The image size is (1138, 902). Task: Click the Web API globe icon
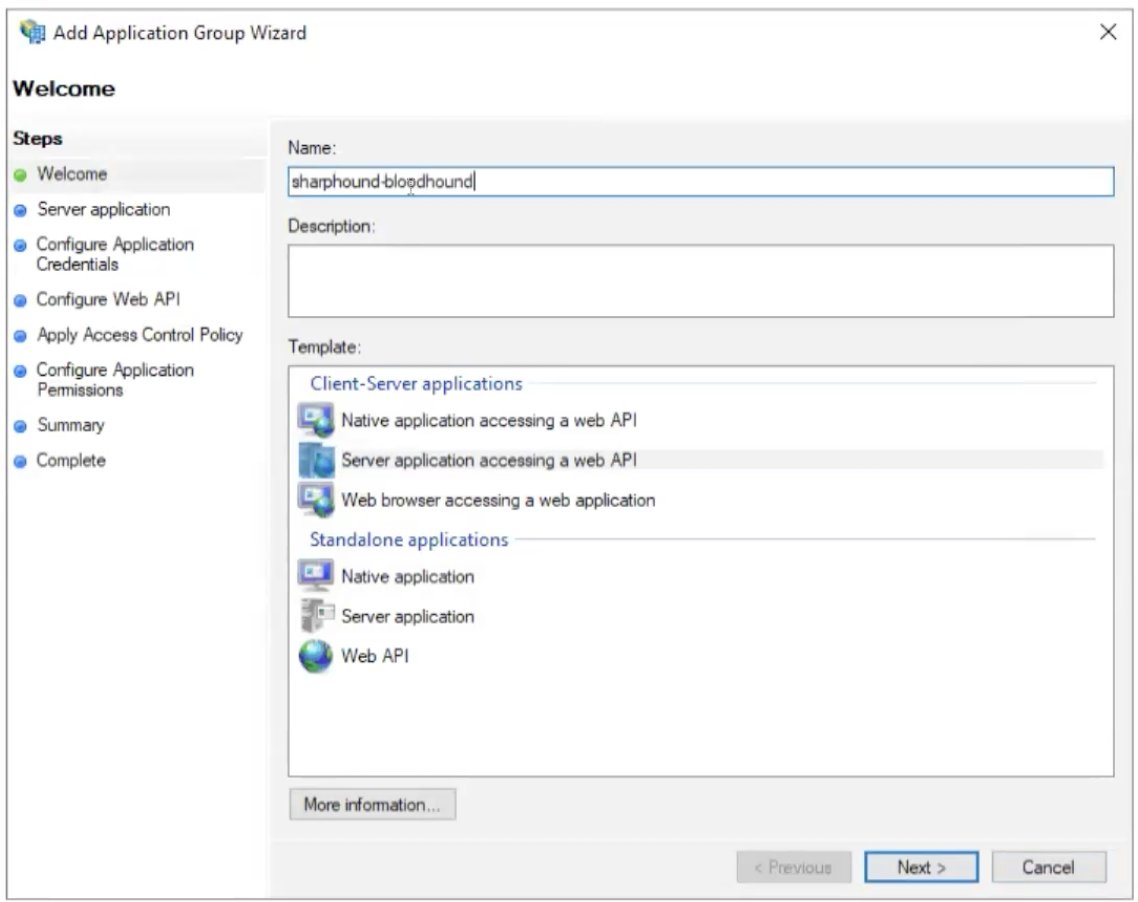pyautogui.click(x=316, y=656)
